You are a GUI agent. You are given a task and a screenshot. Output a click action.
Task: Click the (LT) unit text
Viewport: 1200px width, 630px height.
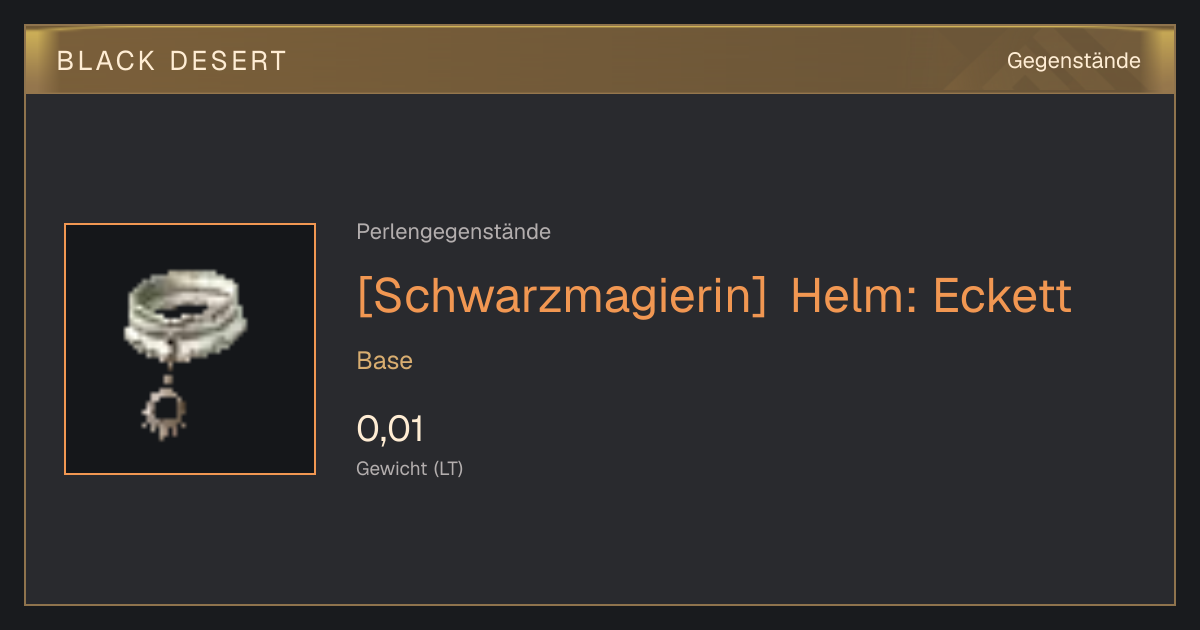coord(448,468)
